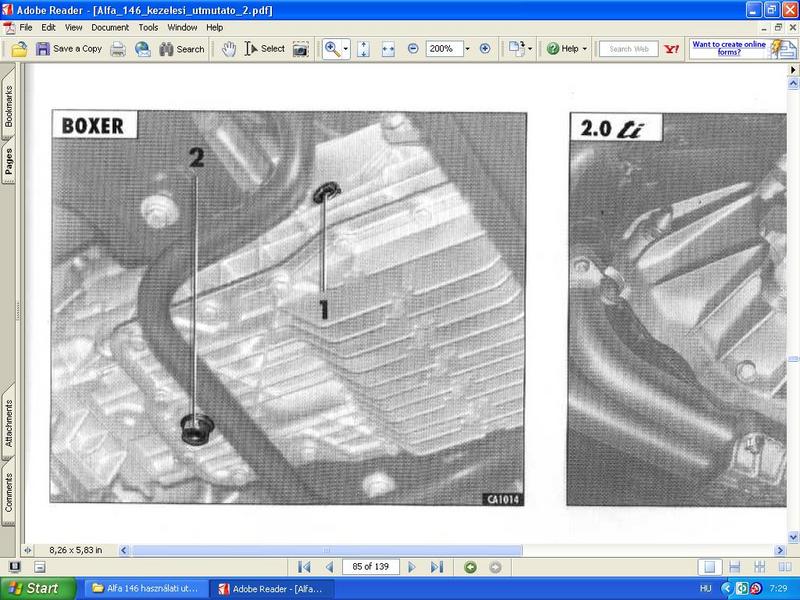
Task: Go to the previous page
Action: (x=330, y=567)
